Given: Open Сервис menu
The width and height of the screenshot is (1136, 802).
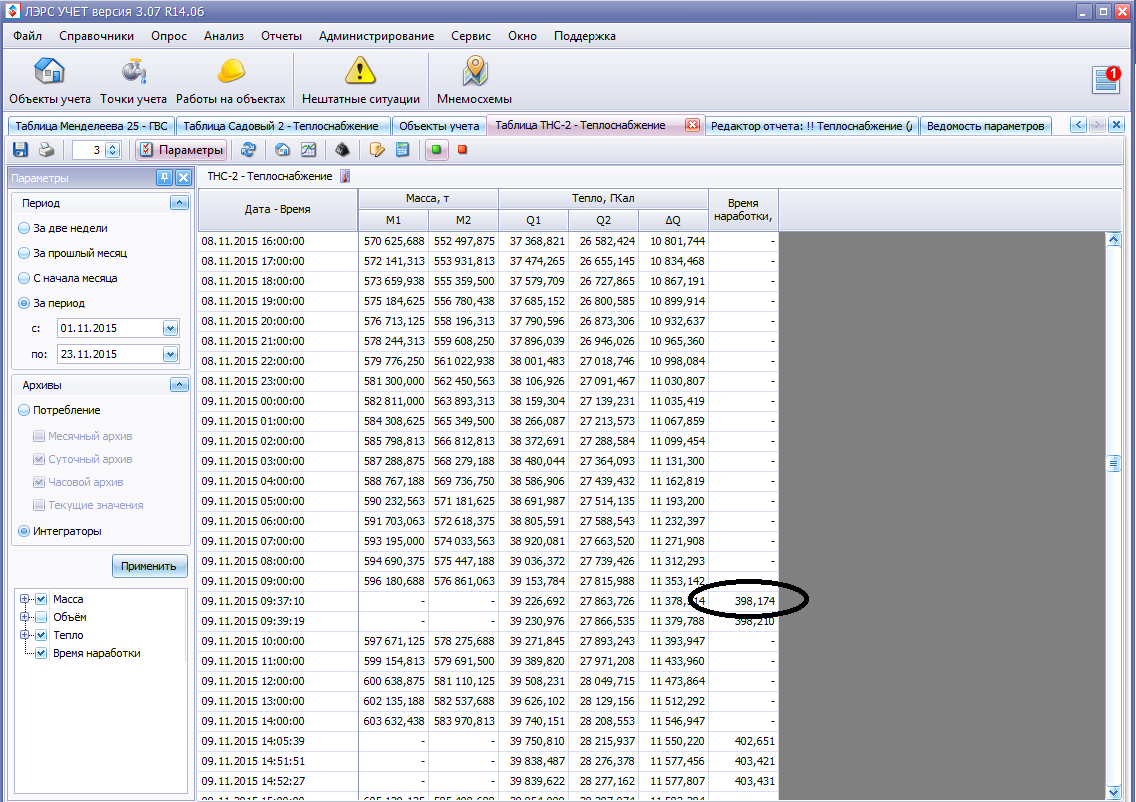Looking at the screenshot, I should click(x=471, y=35).
